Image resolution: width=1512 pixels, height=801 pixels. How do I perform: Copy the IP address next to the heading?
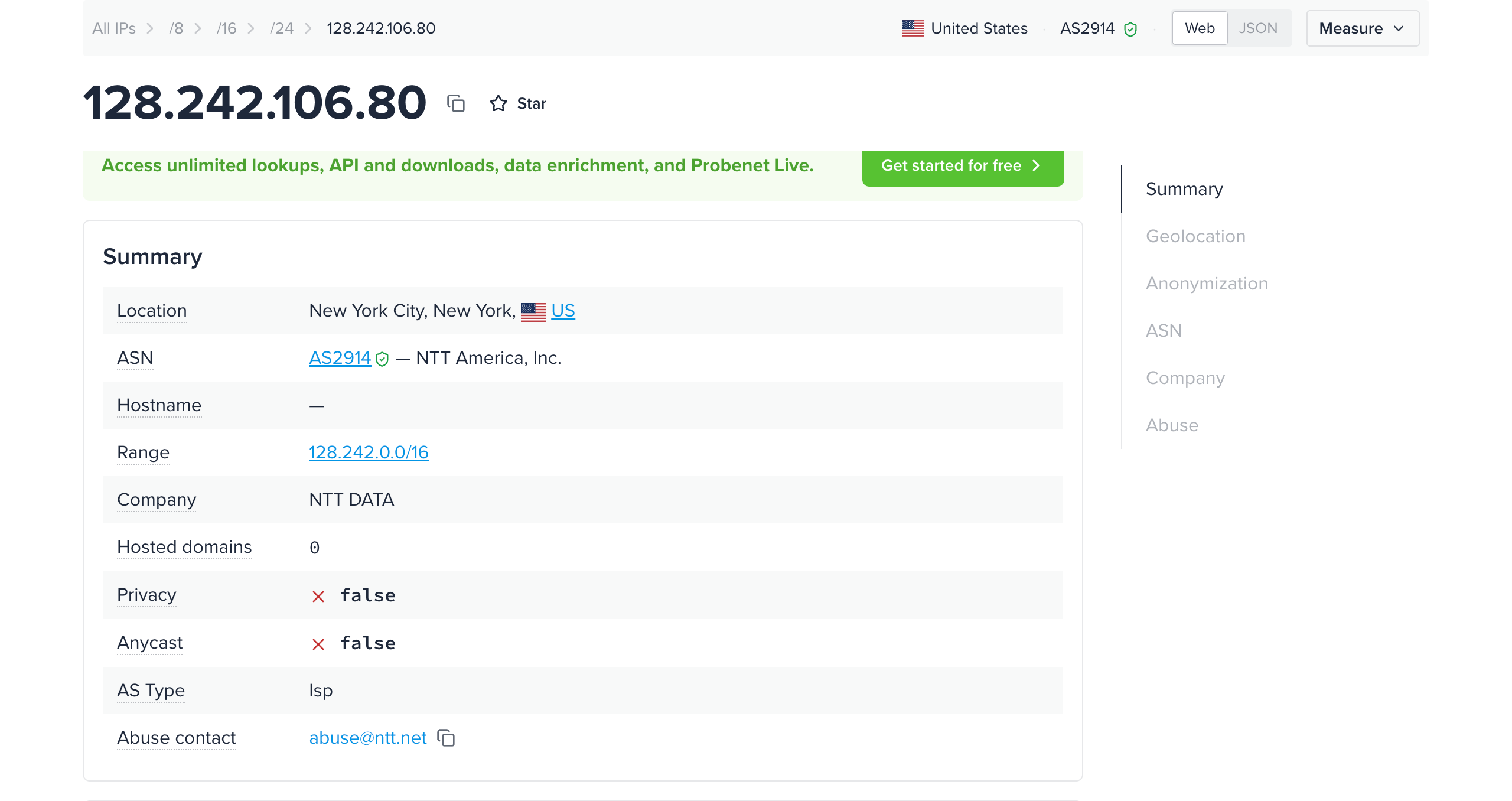[x=456, y=103]
